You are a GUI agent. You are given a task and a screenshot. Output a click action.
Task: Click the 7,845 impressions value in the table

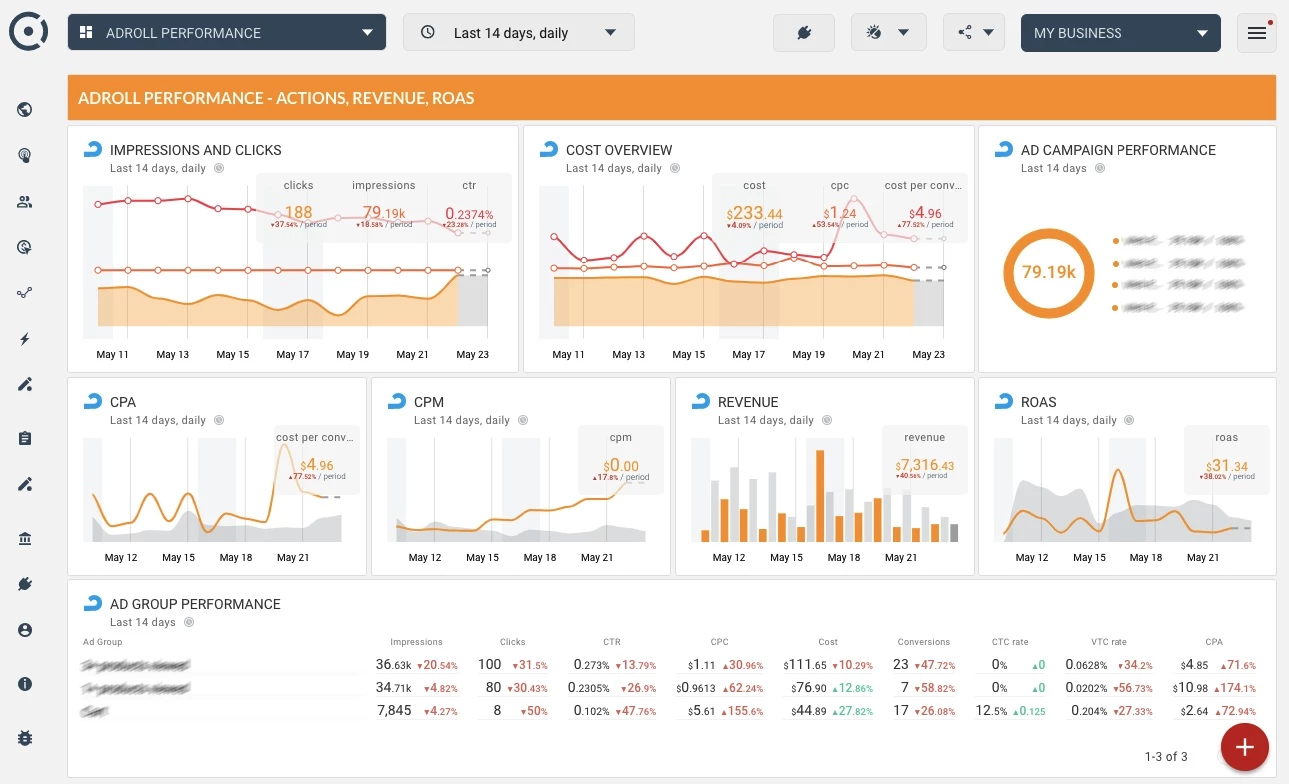394,711
